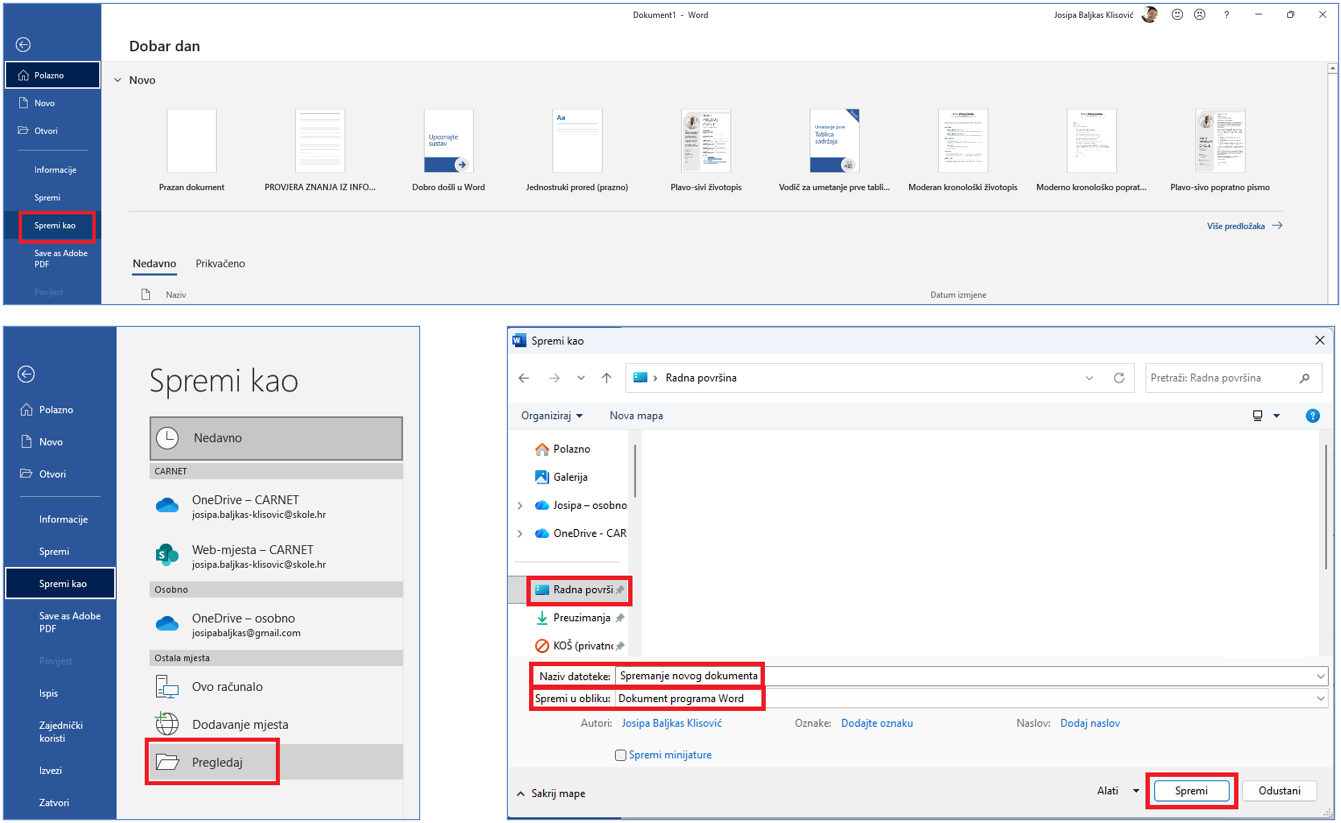Expand the Spremi u obliku format list
The height and width of the screenshot is (823, 1341).
1320,698
